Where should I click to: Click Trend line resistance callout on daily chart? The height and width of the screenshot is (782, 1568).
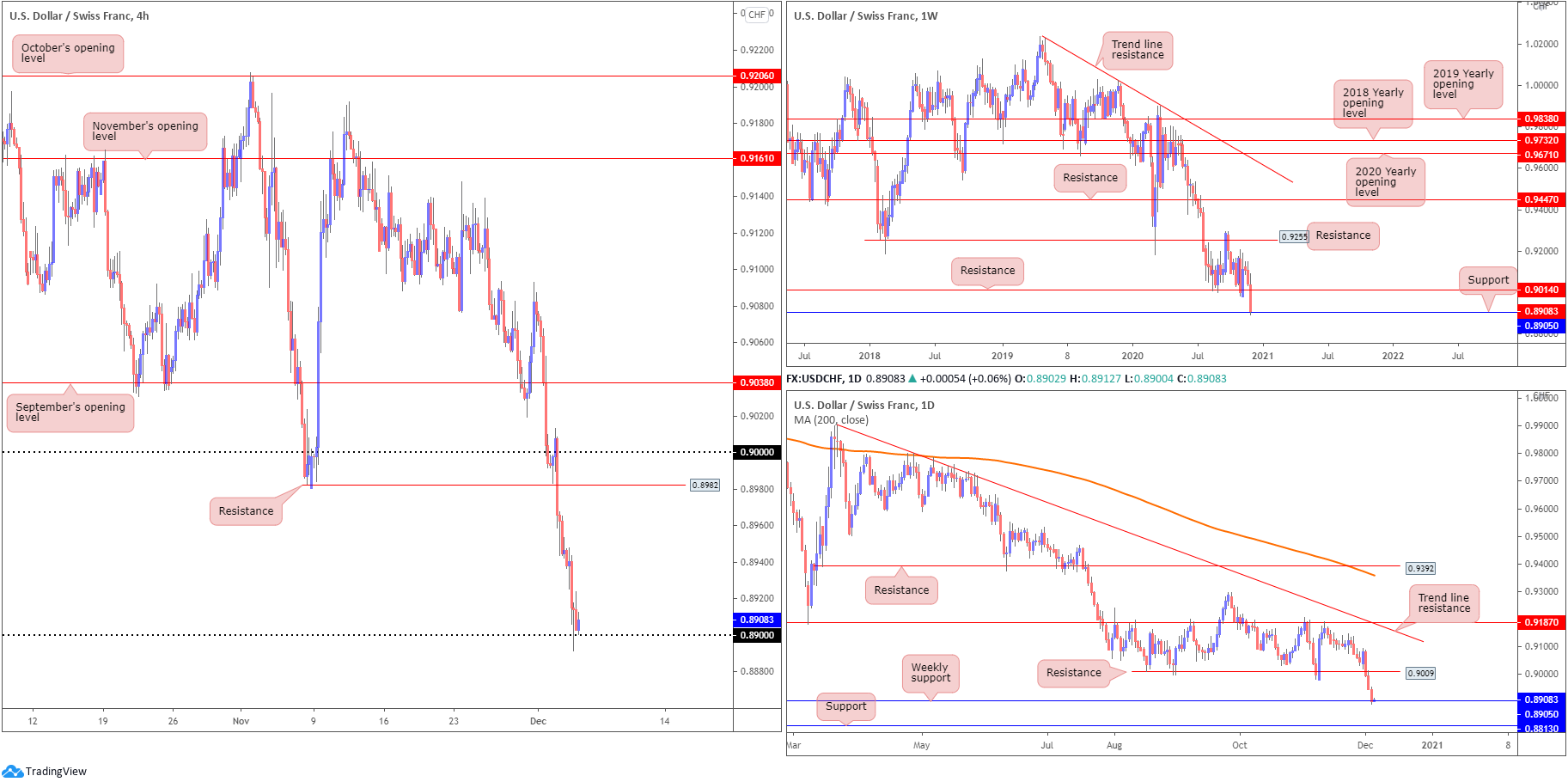pos(1443,603)
